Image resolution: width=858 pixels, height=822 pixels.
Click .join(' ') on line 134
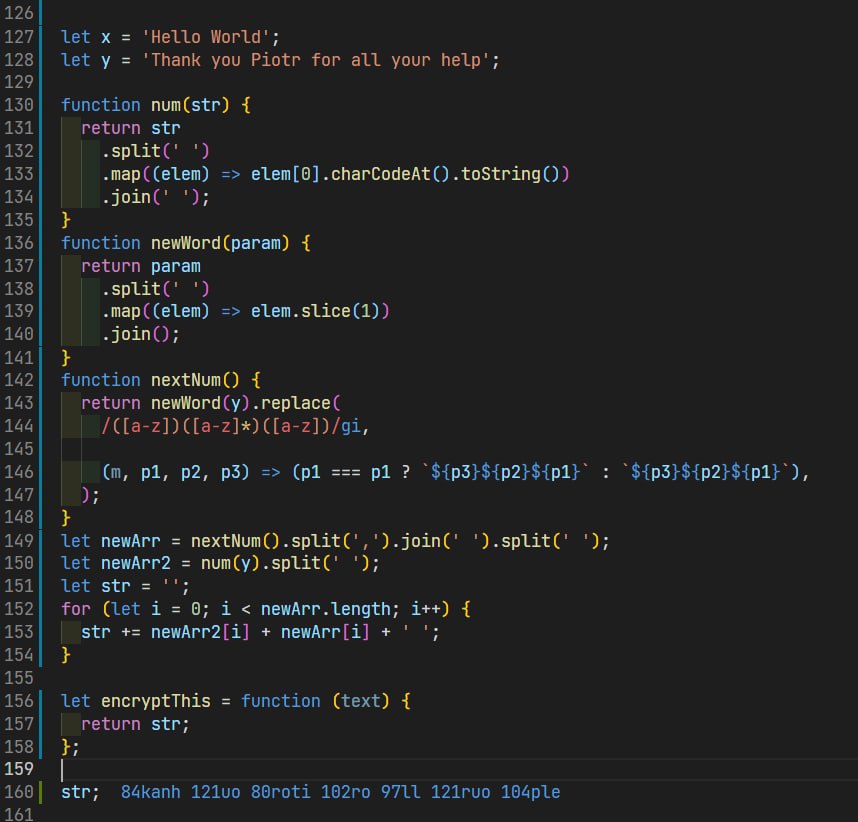pos(150,197)
